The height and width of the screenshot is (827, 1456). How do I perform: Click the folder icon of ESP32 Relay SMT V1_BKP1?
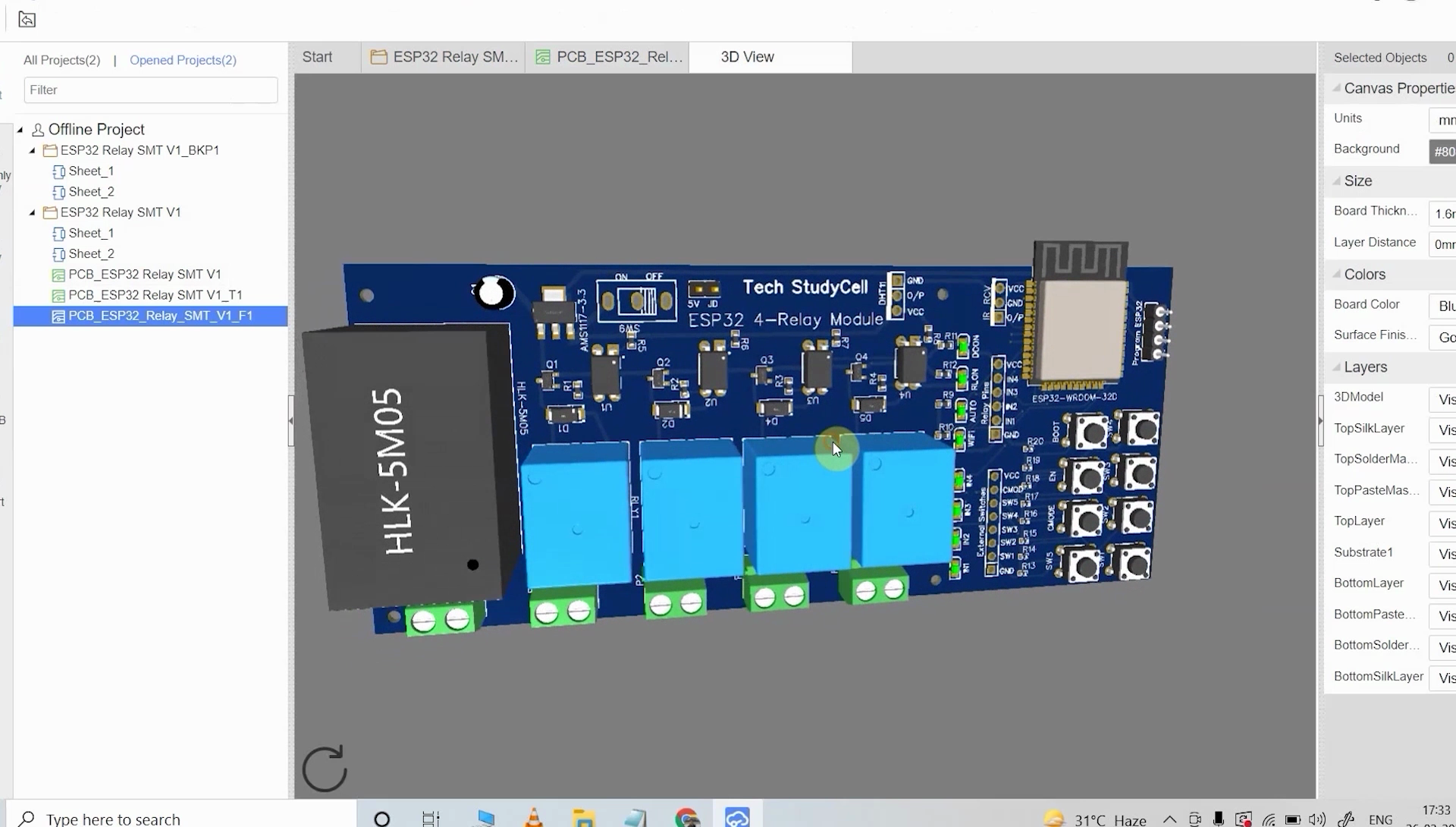[x=49, y=150]
